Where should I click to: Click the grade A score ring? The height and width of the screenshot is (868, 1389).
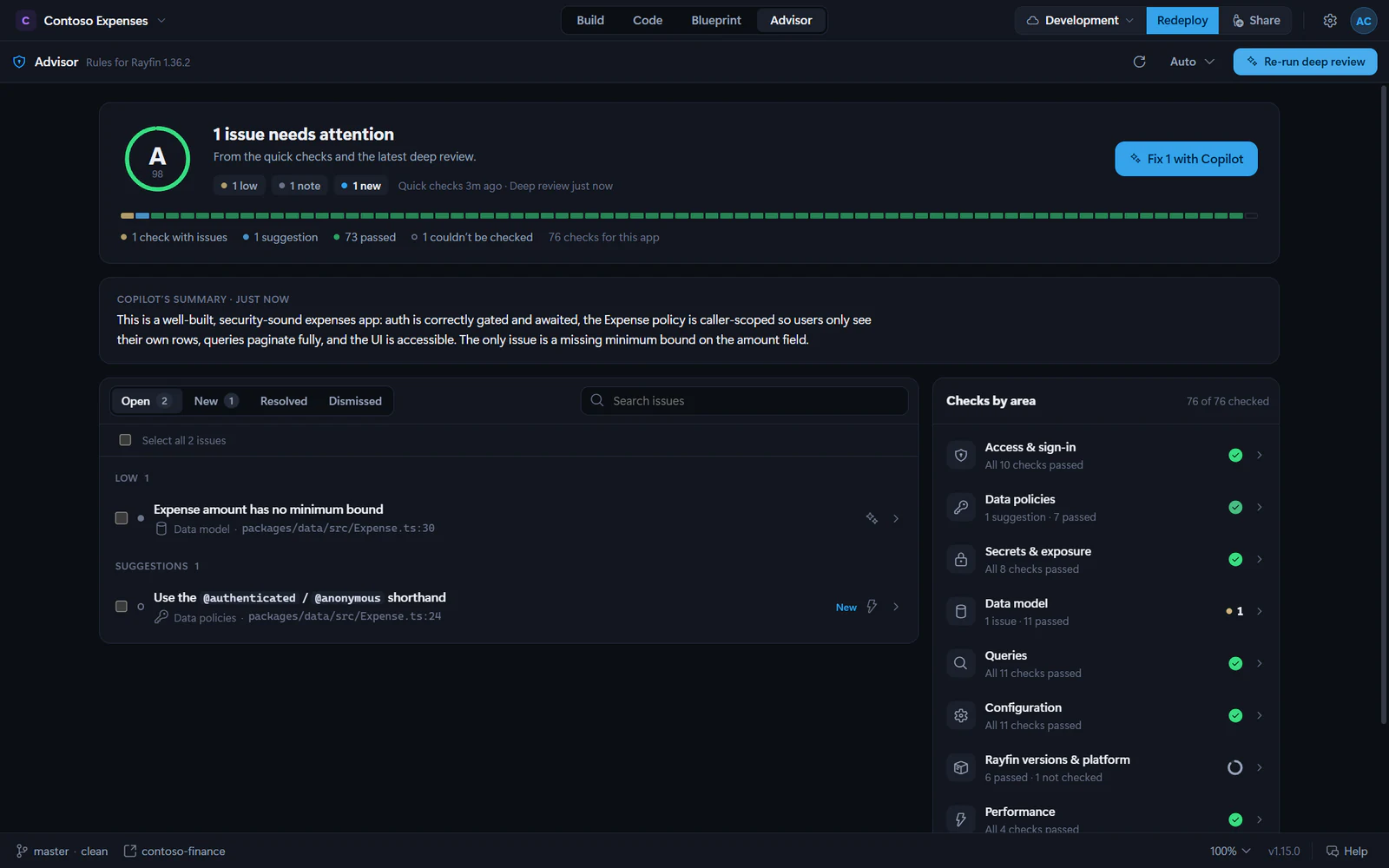tap(157, 159)
